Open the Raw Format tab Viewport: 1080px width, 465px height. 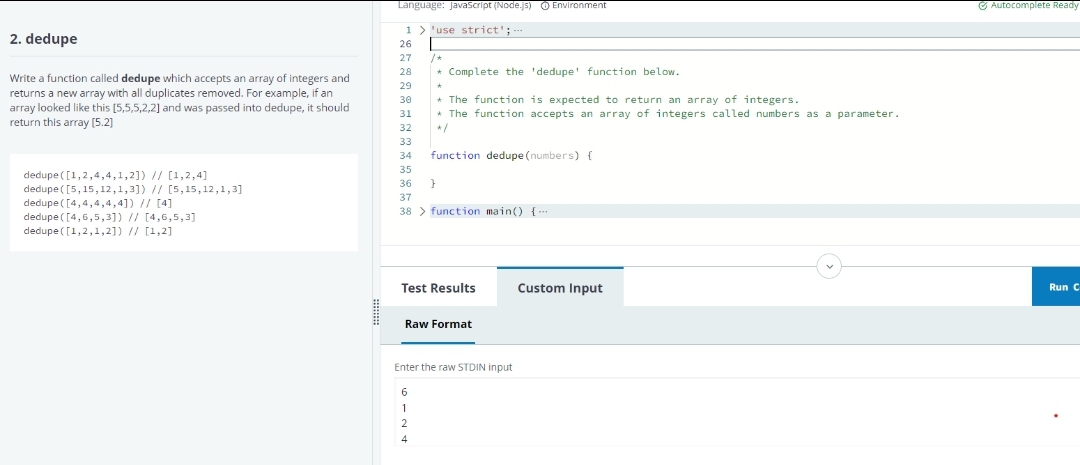click(x=438, y=324)
